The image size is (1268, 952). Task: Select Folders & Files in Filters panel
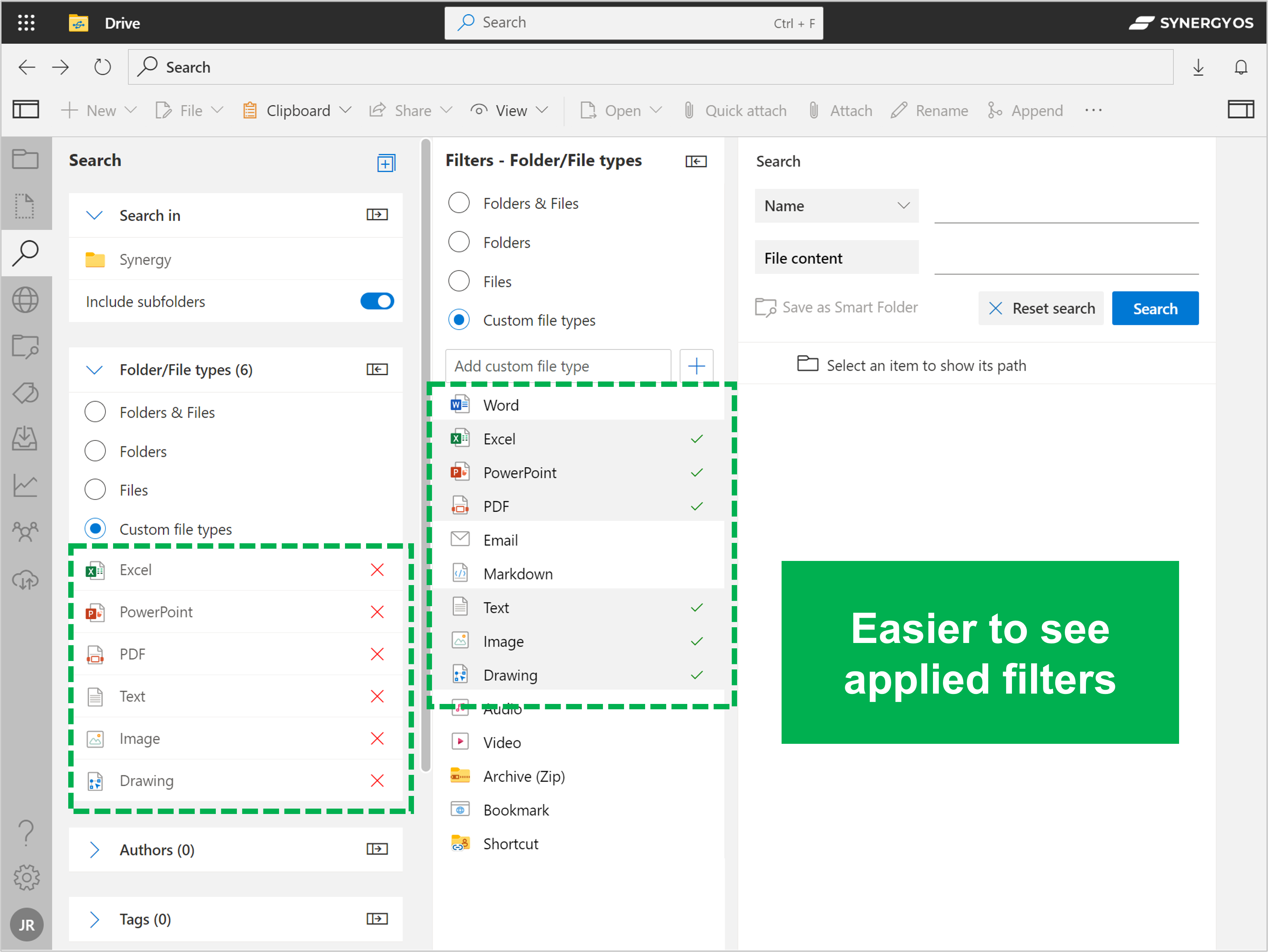pos(458,203)
